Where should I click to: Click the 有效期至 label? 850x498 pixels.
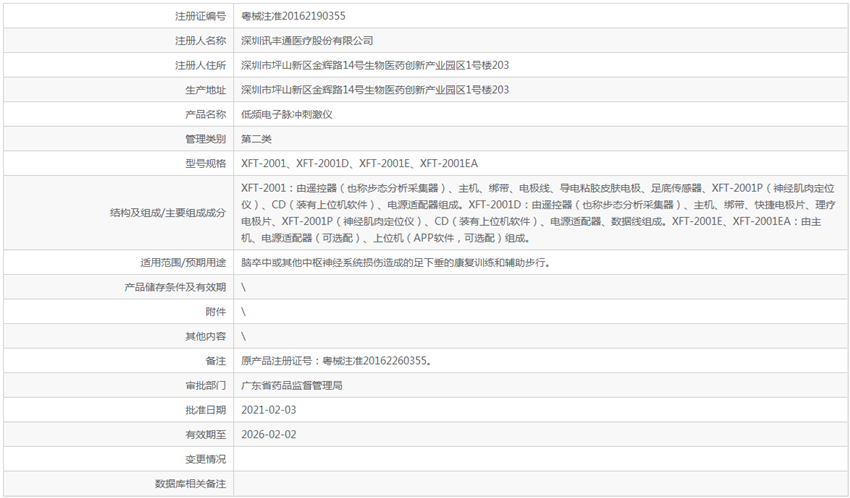[x=205, y=435]
